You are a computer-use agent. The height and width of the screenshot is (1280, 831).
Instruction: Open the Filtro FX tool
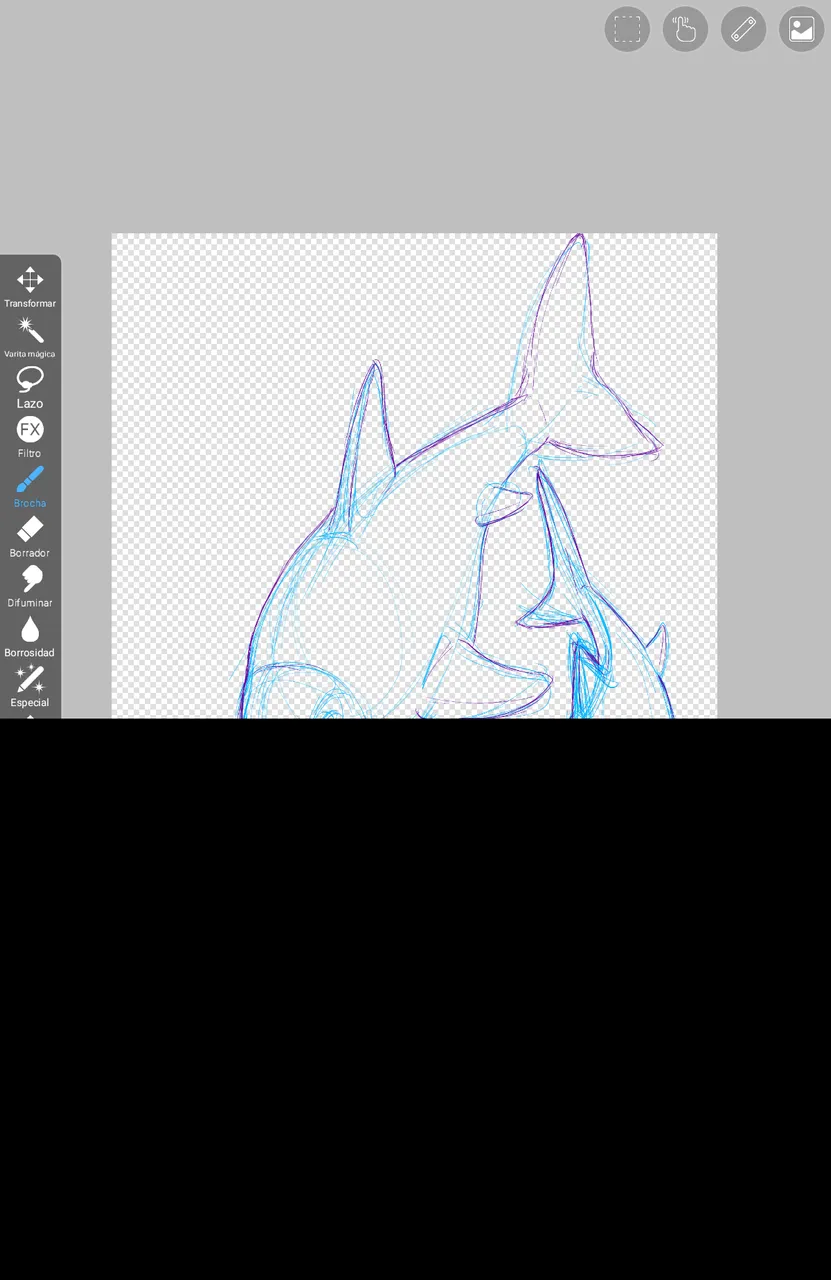click(30, 437)
